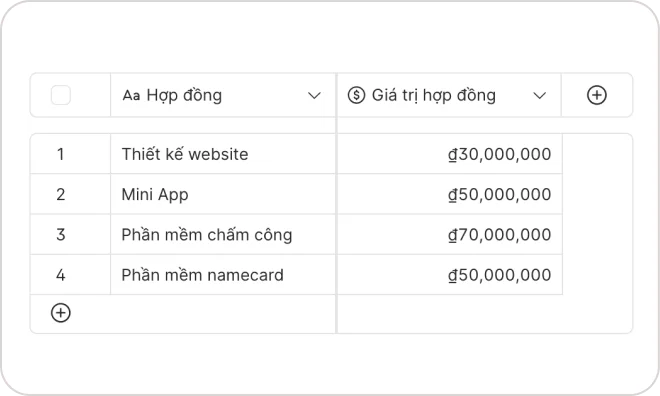Image resolution: width=660 pixels, height=396 pixels.
Task: Click the ₫70,000,000 value cell
Action: [450, 234]
